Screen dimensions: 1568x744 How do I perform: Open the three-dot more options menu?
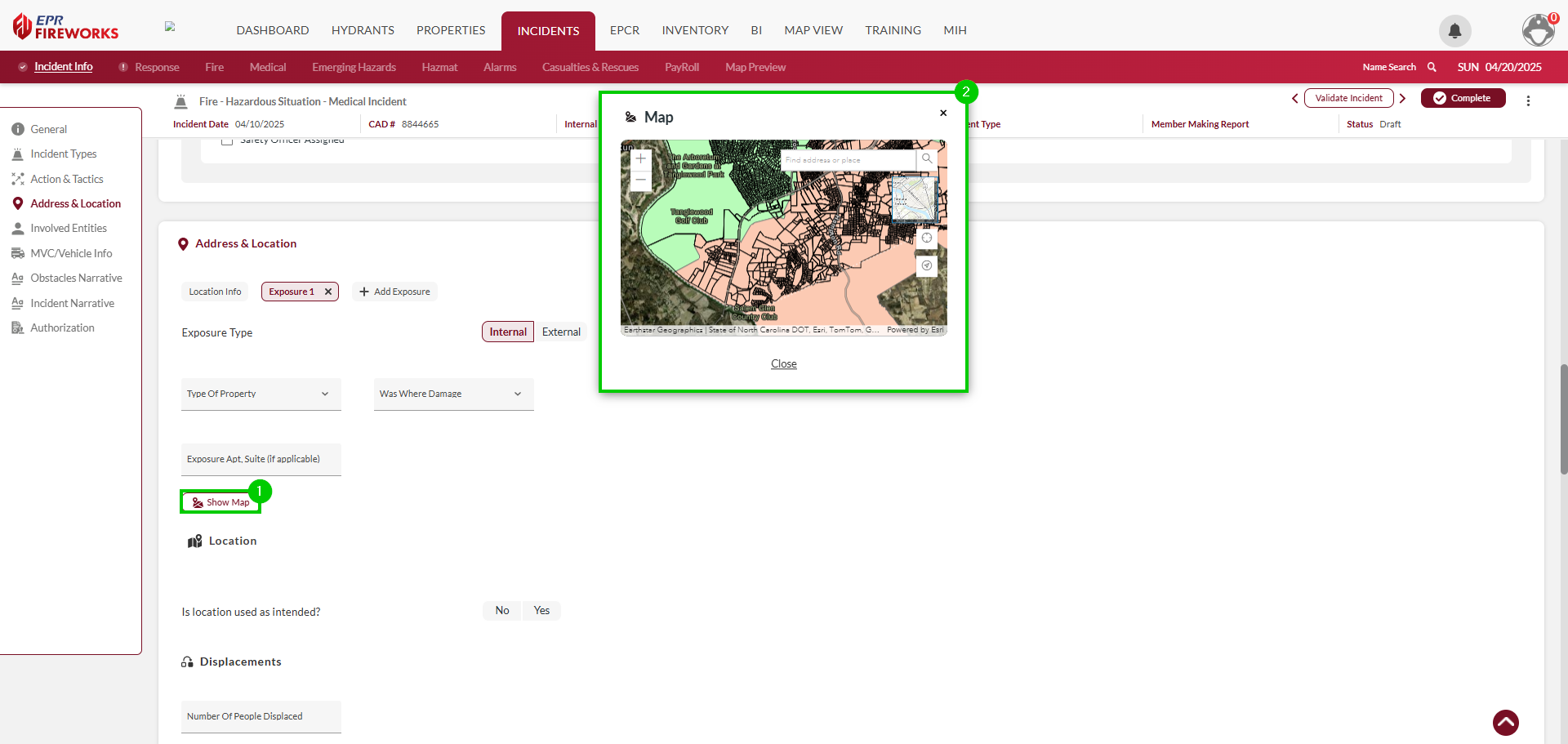pos(1528,100)
